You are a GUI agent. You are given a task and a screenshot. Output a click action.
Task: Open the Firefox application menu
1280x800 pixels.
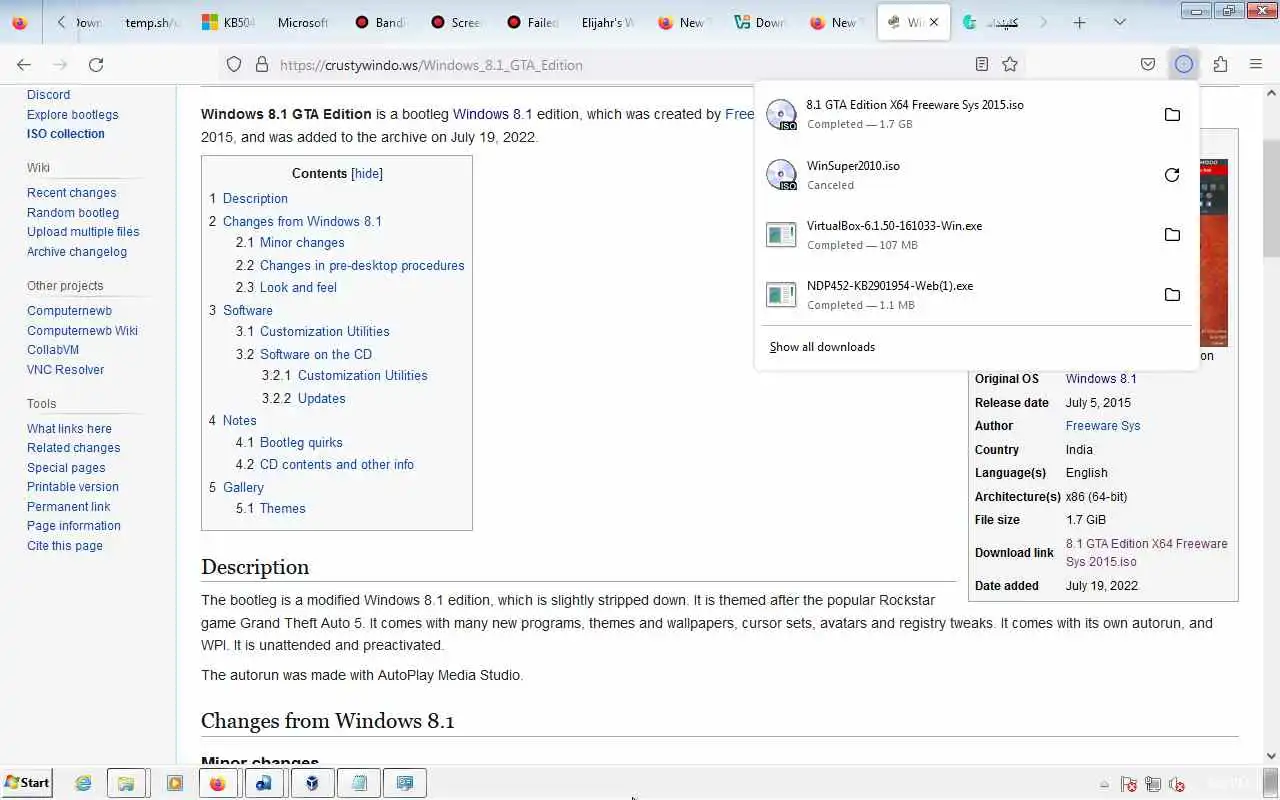[x=1256, y=64]
